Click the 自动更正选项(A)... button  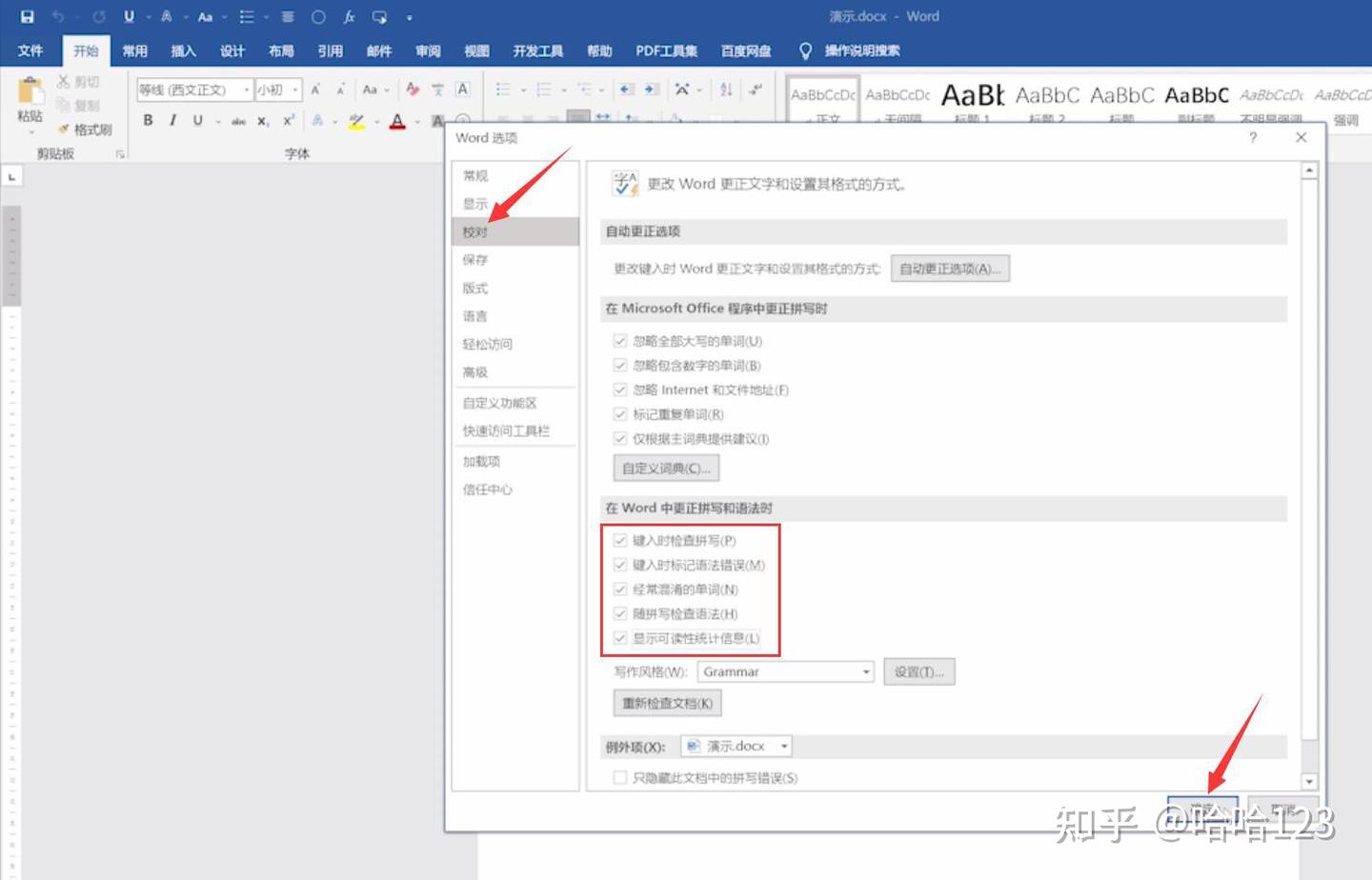[x=950, y=269]
